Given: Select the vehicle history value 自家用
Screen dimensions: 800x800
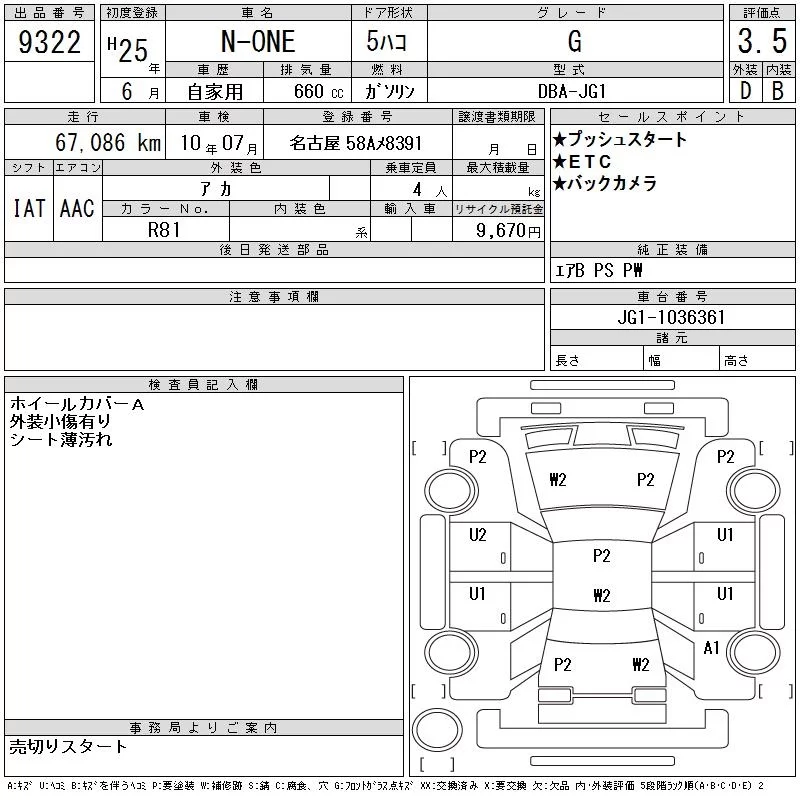Looking at the screenshot, I should pos(215,92).
